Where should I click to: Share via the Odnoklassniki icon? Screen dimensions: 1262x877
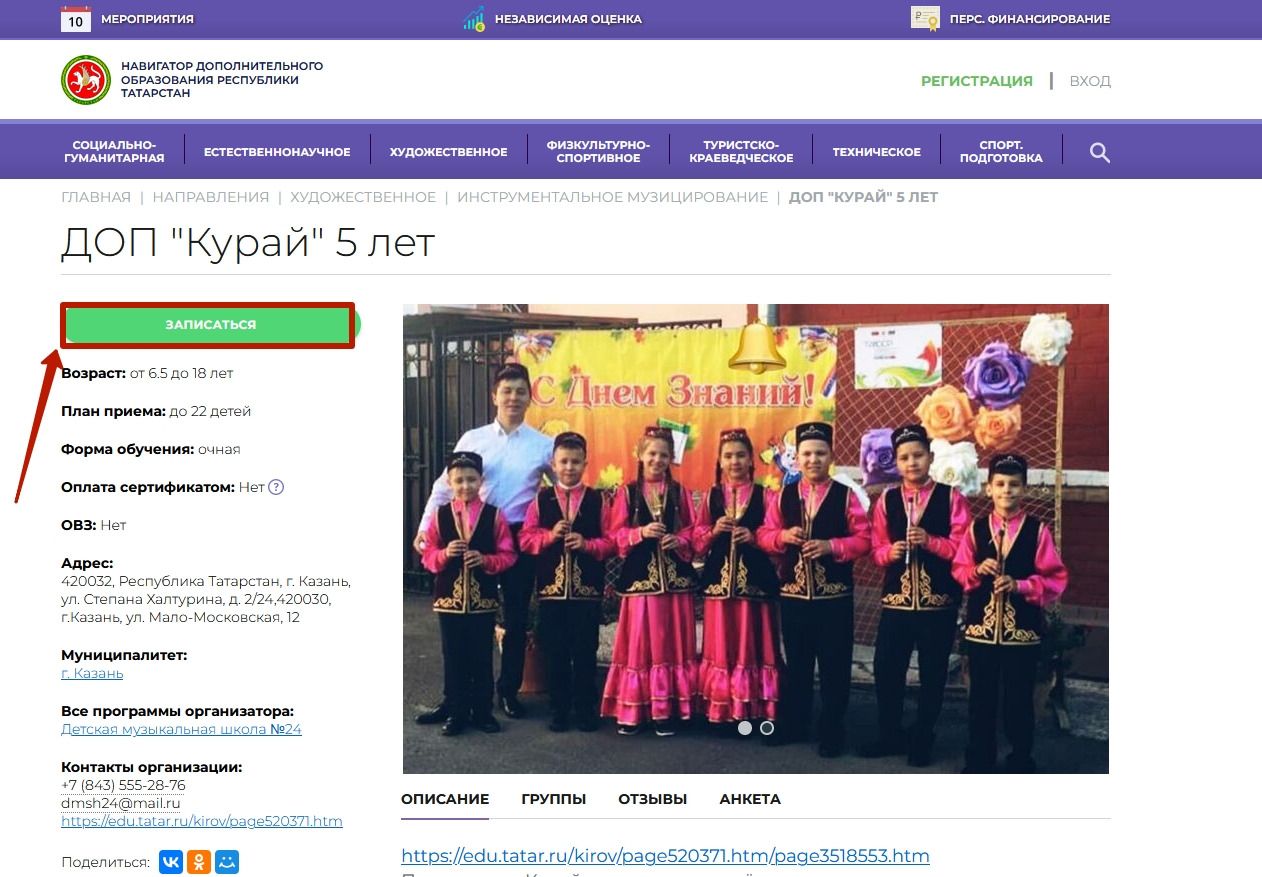[199, 861]
